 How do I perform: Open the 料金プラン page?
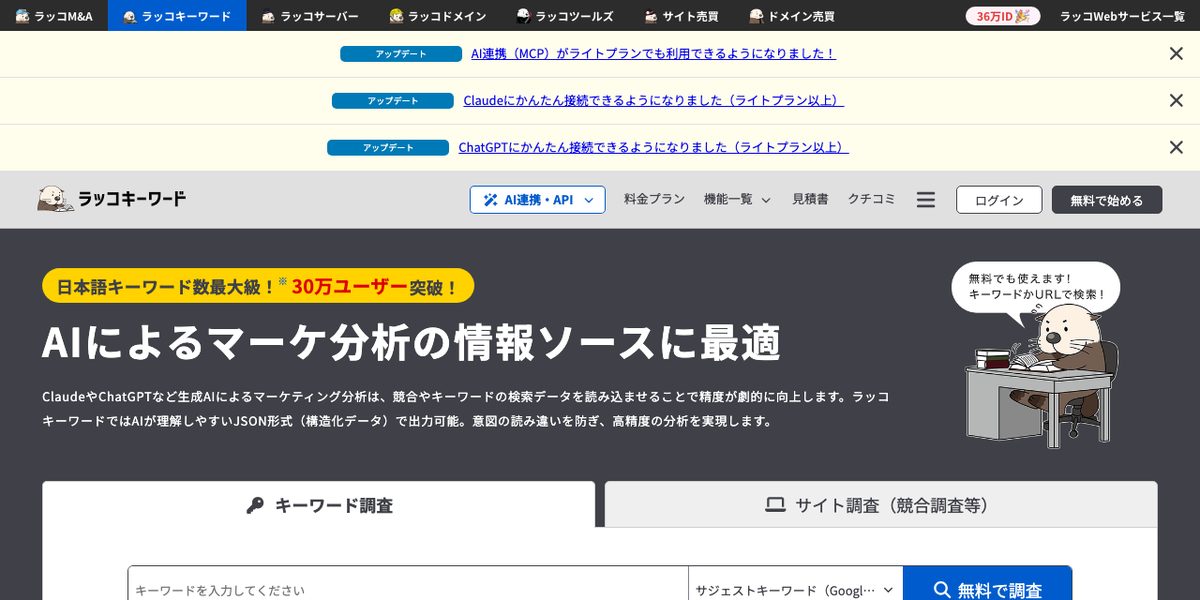654,200
